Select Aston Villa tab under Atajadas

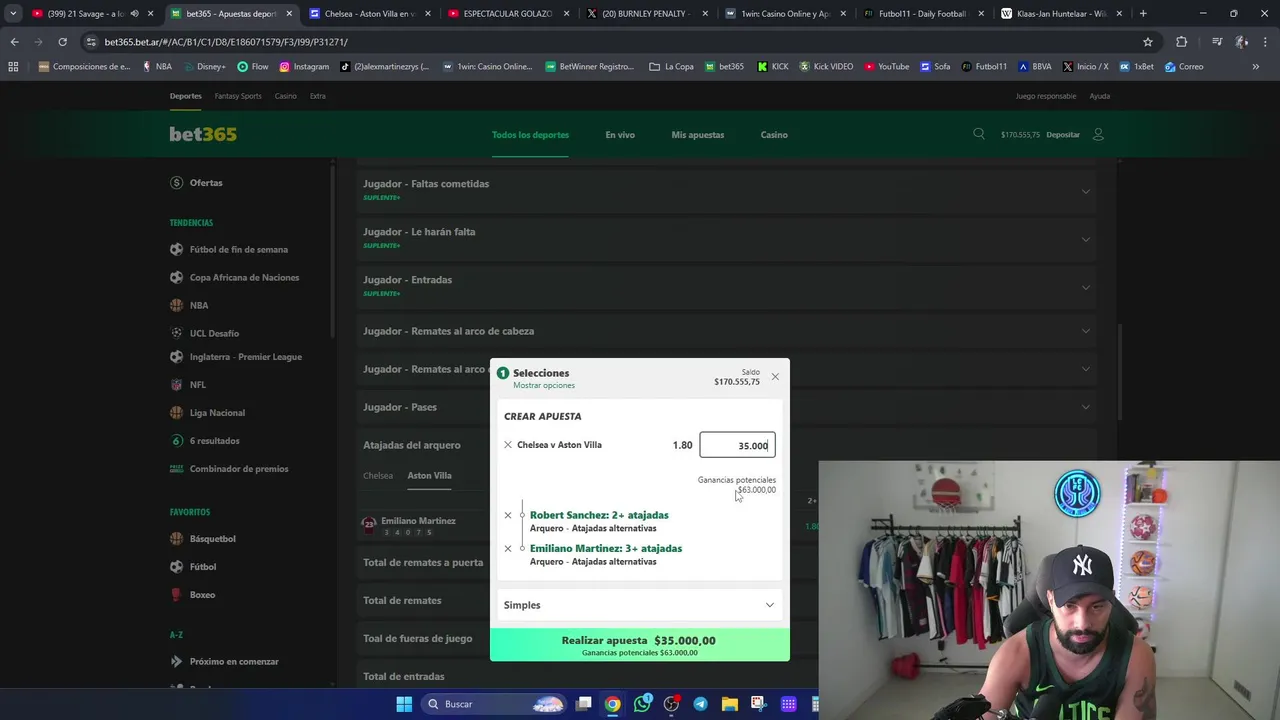point(430,476)
